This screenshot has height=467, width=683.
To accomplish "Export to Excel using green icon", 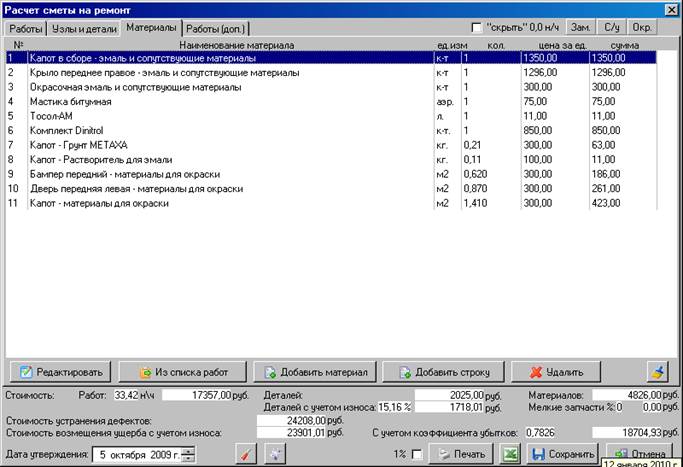I will [510, 455].
